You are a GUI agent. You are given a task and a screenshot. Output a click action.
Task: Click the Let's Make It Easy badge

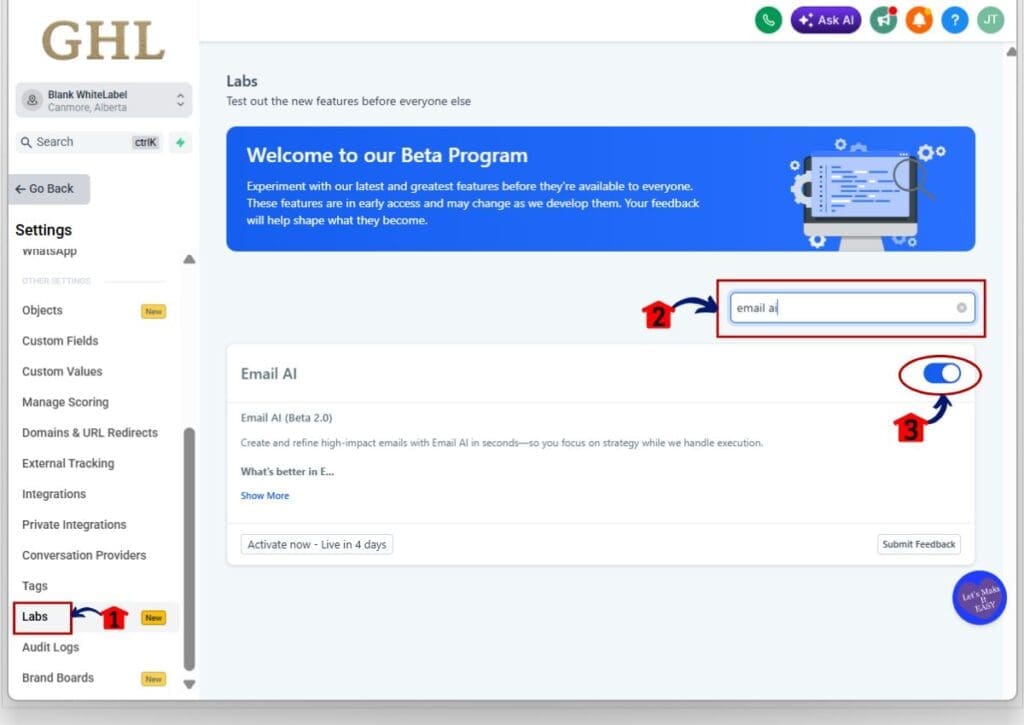tap(979, 598)
